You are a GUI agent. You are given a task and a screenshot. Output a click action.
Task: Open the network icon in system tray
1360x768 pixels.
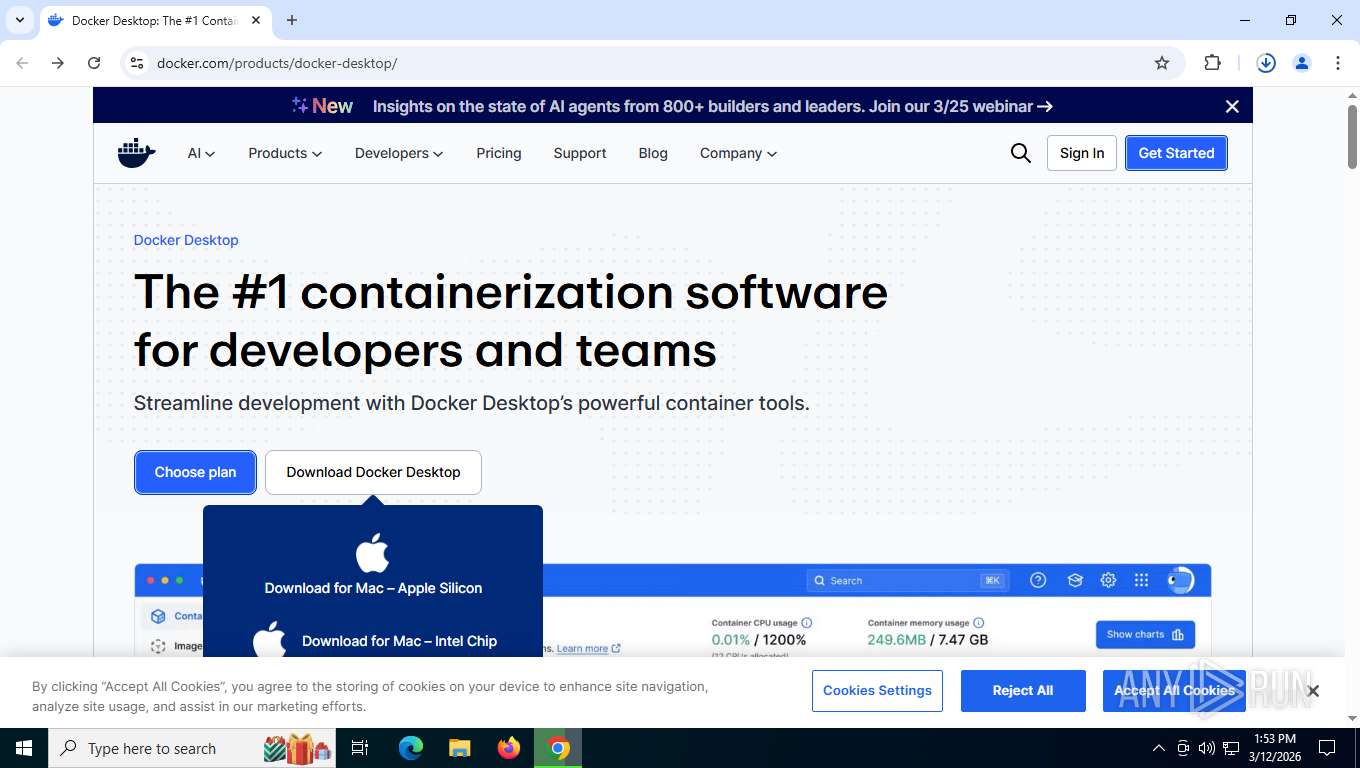tap(1231, 748)
